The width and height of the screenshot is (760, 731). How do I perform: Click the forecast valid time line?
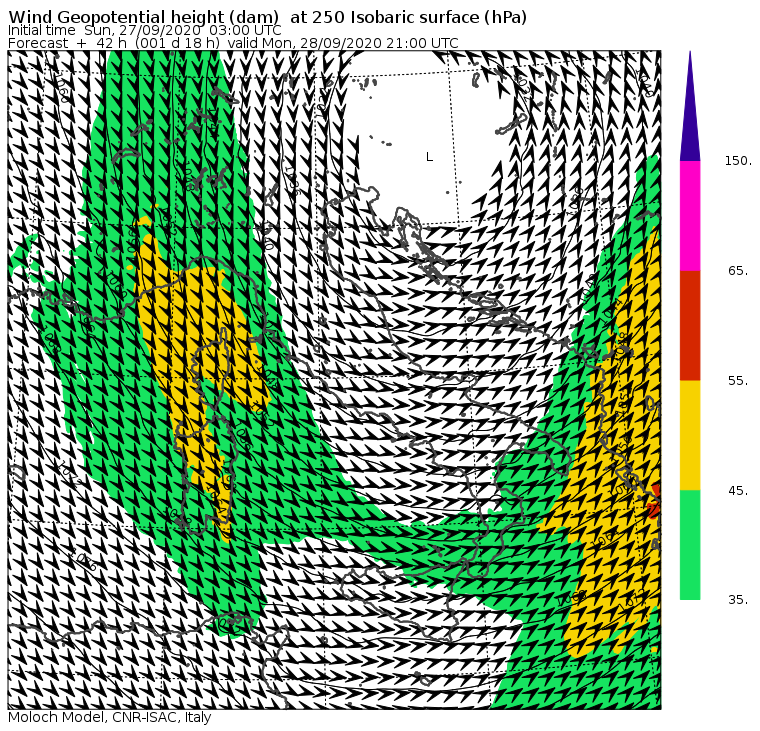coord(233,43)
